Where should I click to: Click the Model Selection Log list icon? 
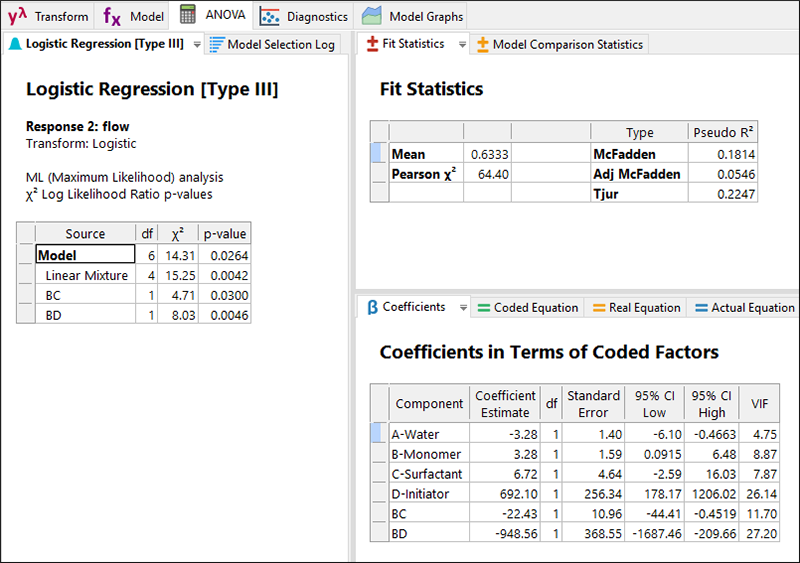(x=216, y=44)
